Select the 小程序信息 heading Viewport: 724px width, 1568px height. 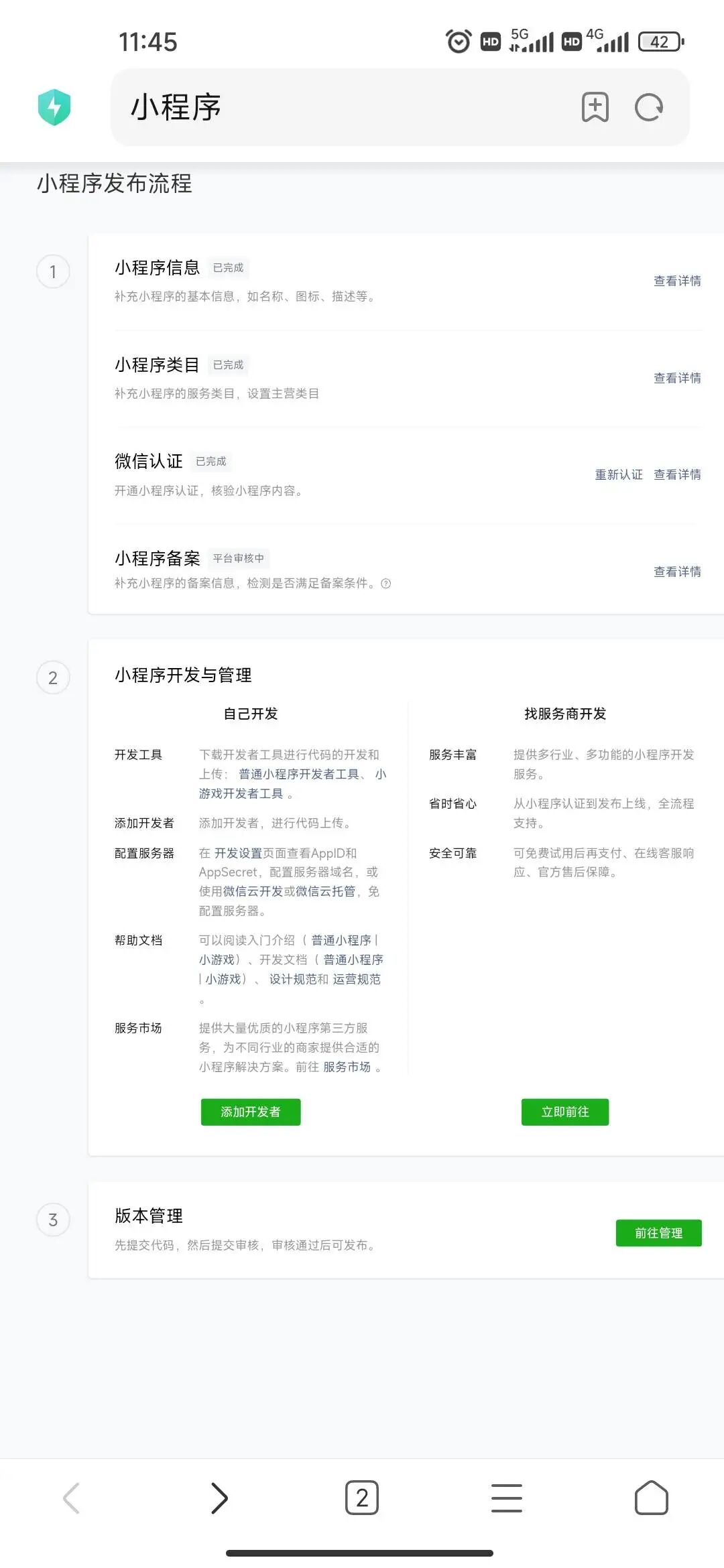158,268
